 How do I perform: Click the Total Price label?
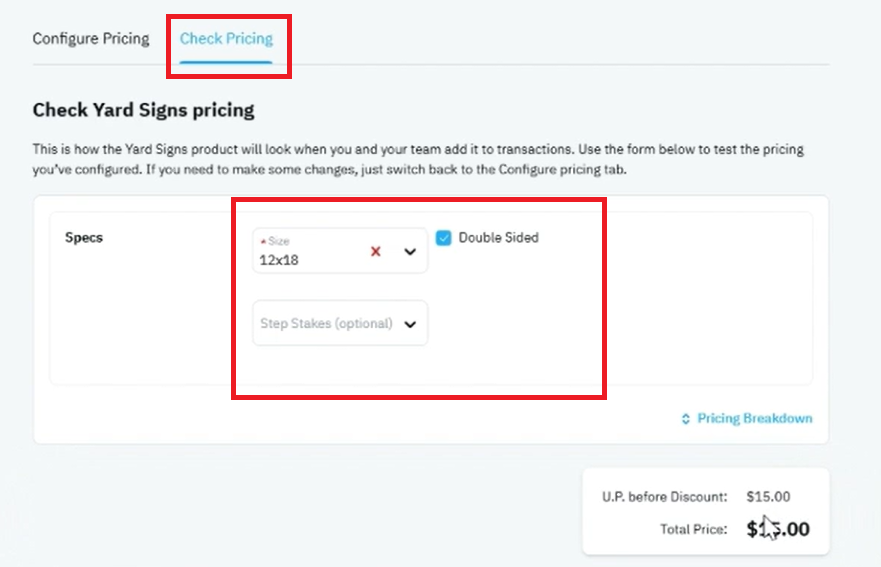(x=693, y=529)
